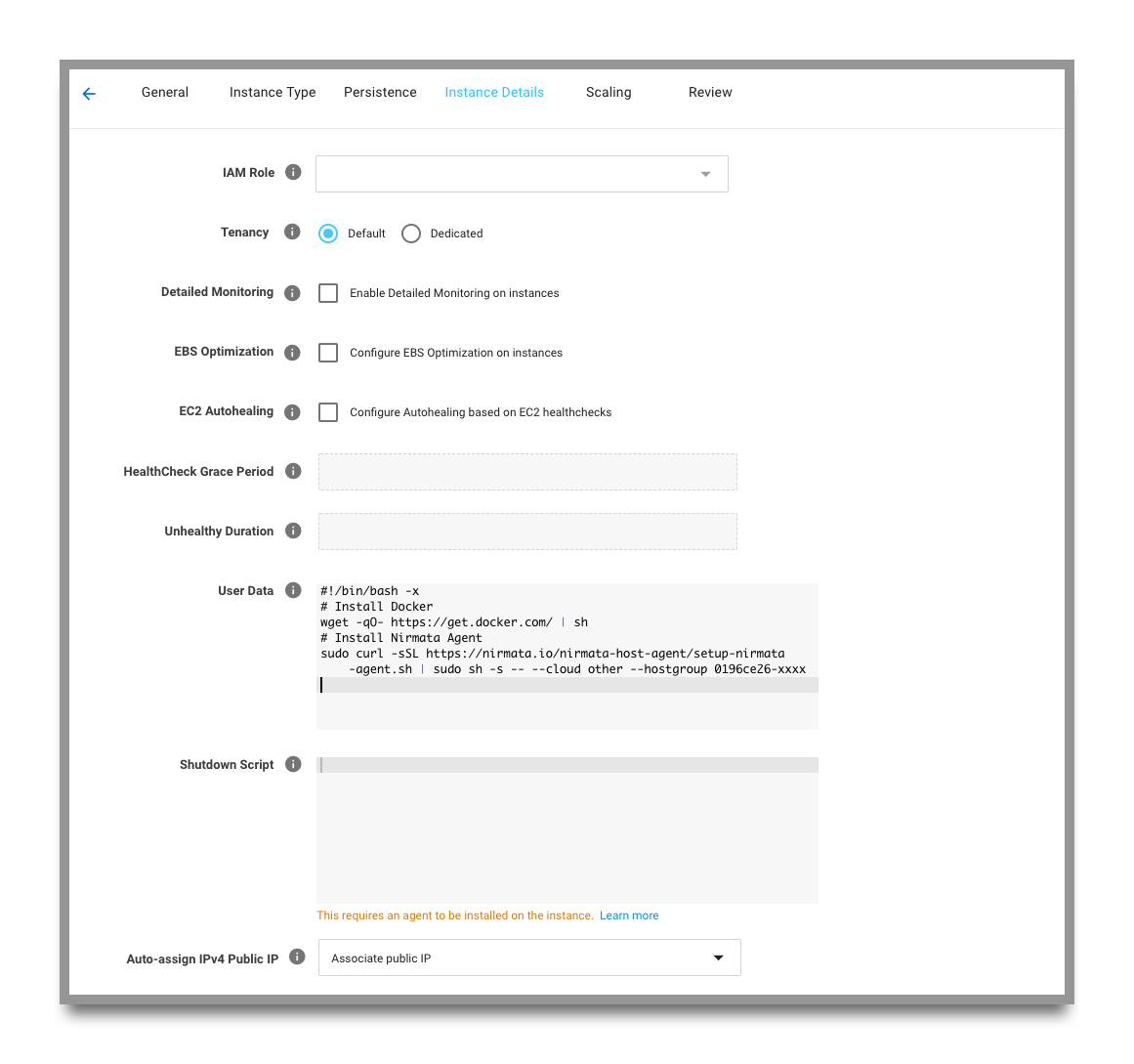Click the wget get.docker.com line
Viewport: 1134px width, 1064px height.
[x=454, y=622]
